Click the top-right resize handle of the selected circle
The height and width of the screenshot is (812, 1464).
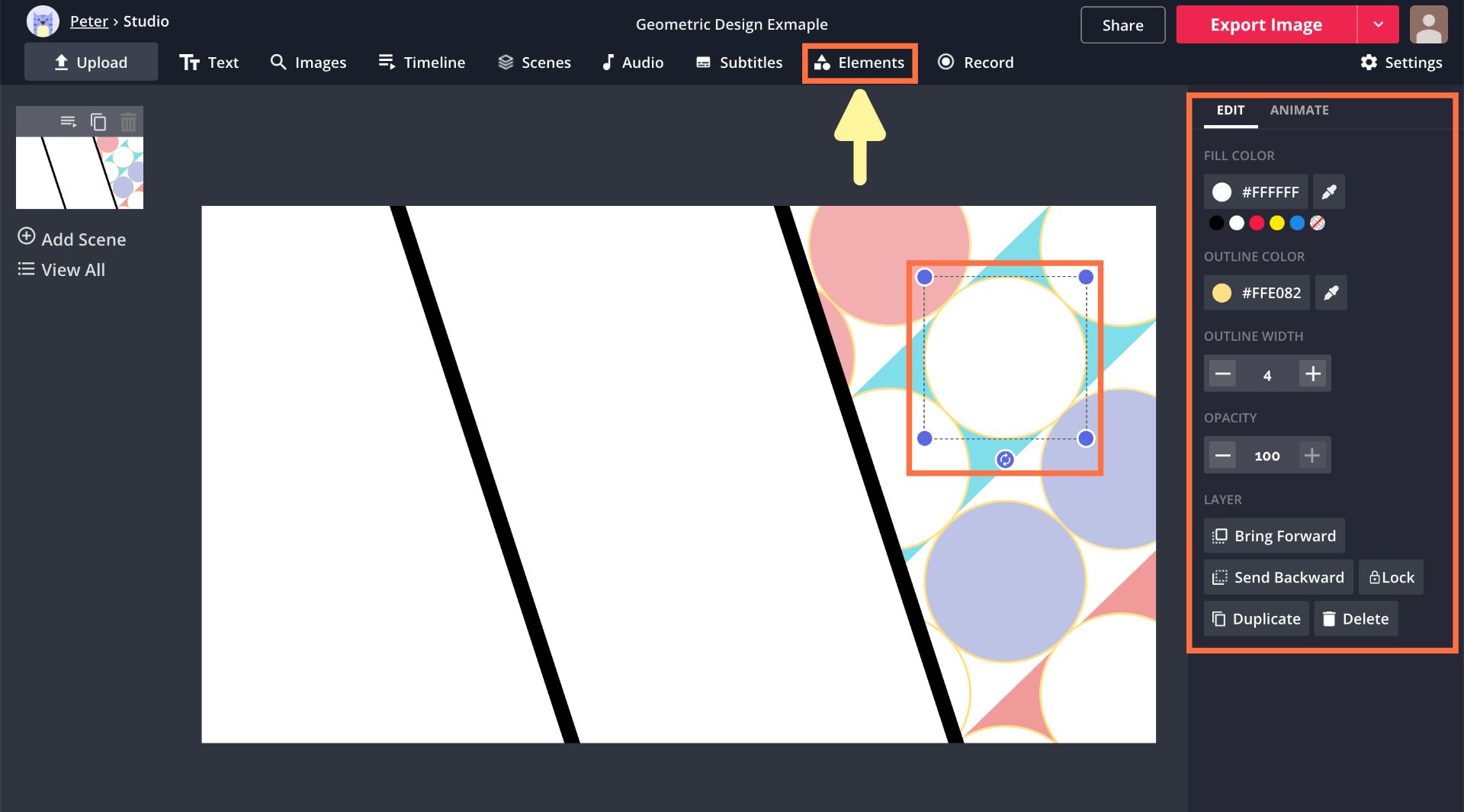[x=1086, y=277]
